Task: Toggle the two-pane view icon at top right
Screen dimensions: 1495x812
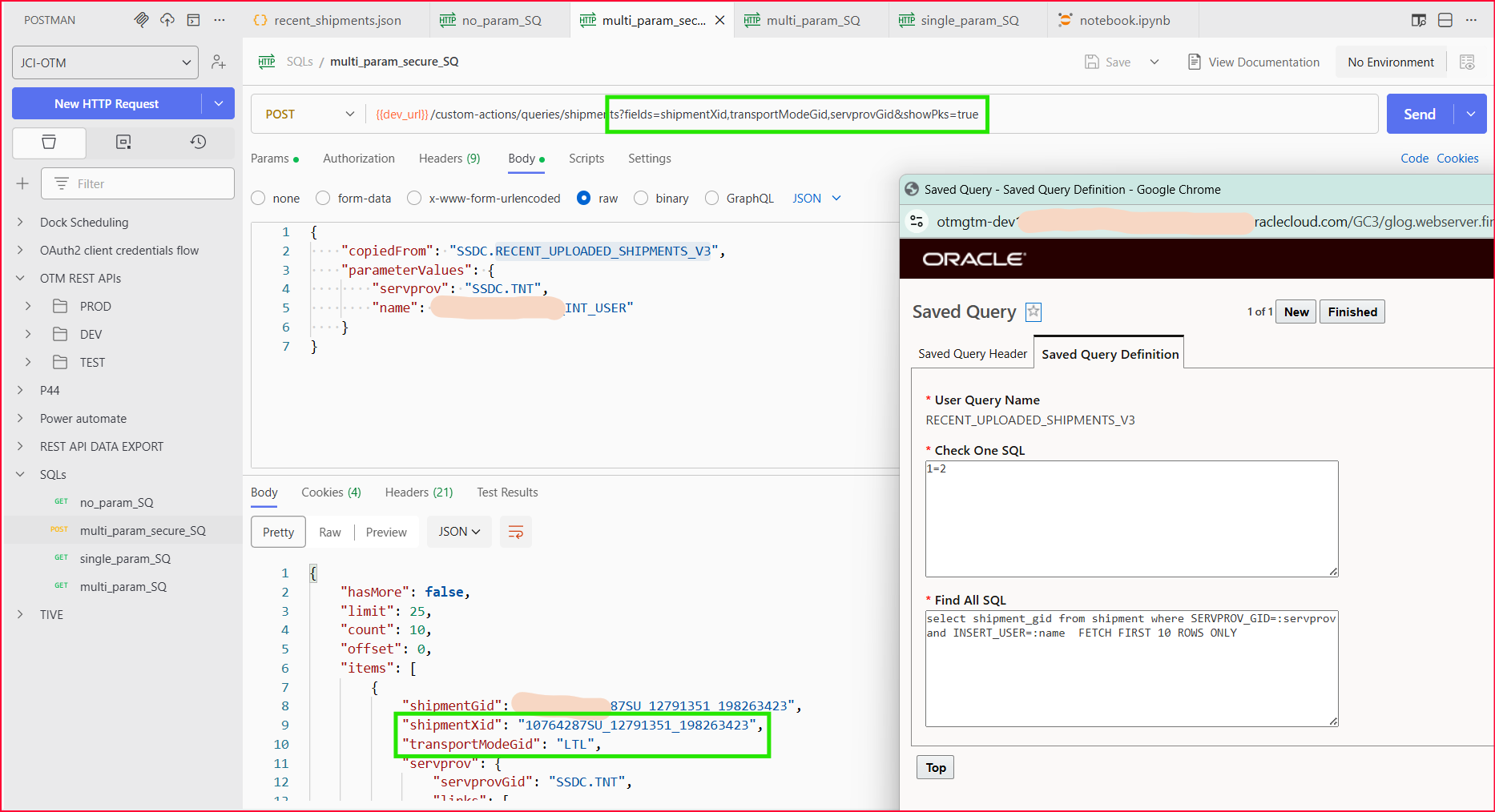Action: click(1419, 20)
